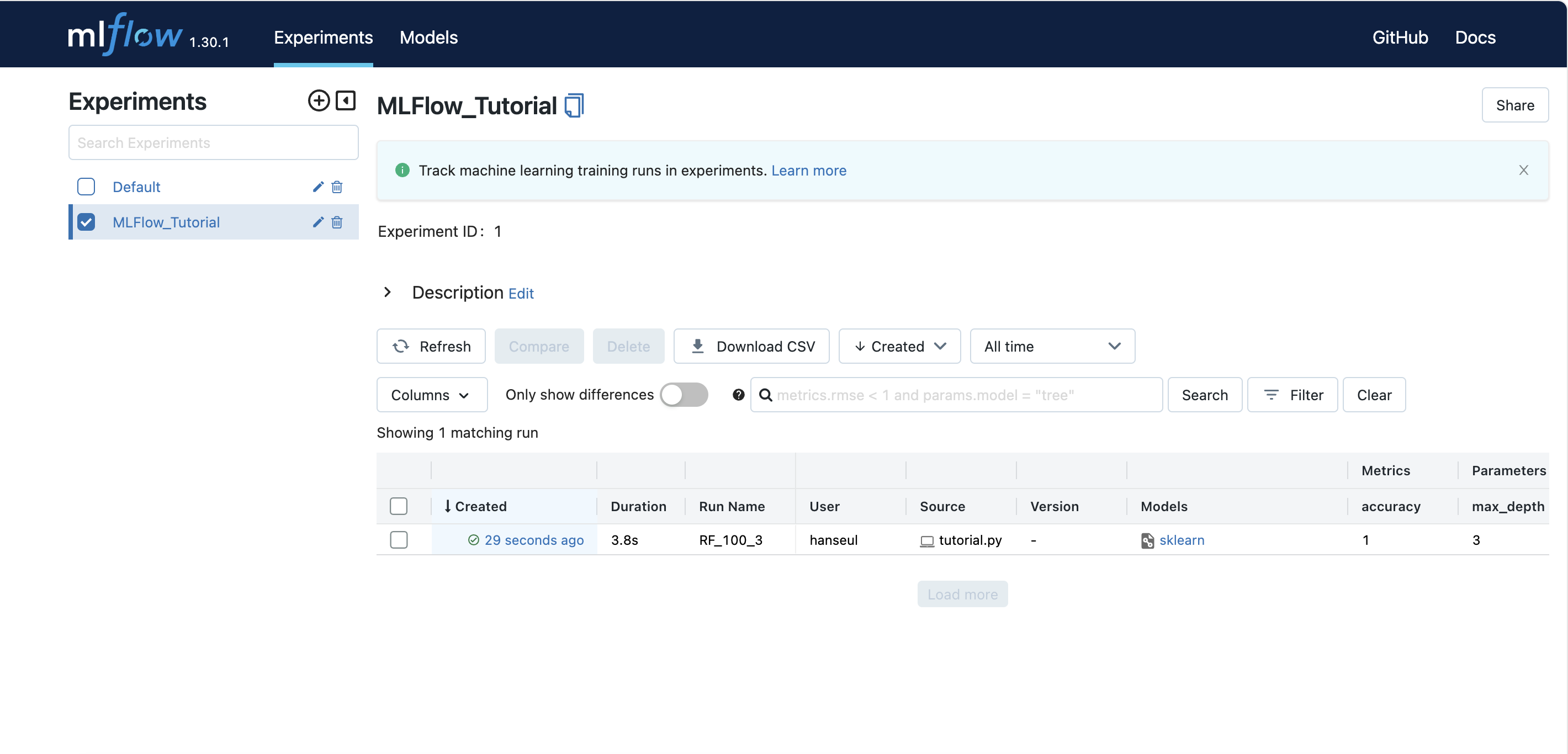Dismiss the tracking info banner
Viewport: 1568px width, 754px height.
pyautogui.click(x=1524, y=171)
